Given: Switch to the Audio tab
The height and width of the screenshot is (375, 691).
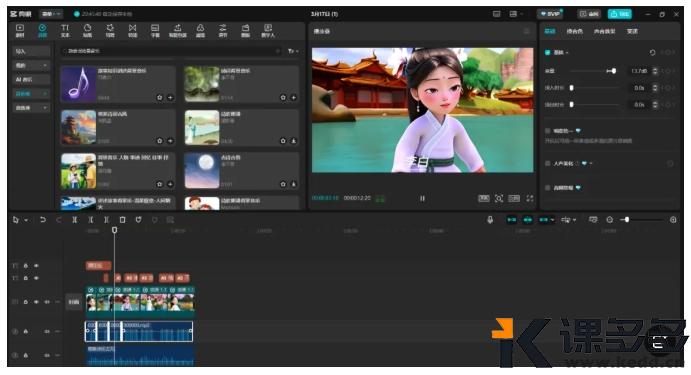Looking at the screenshot, I should pos(42,30).
